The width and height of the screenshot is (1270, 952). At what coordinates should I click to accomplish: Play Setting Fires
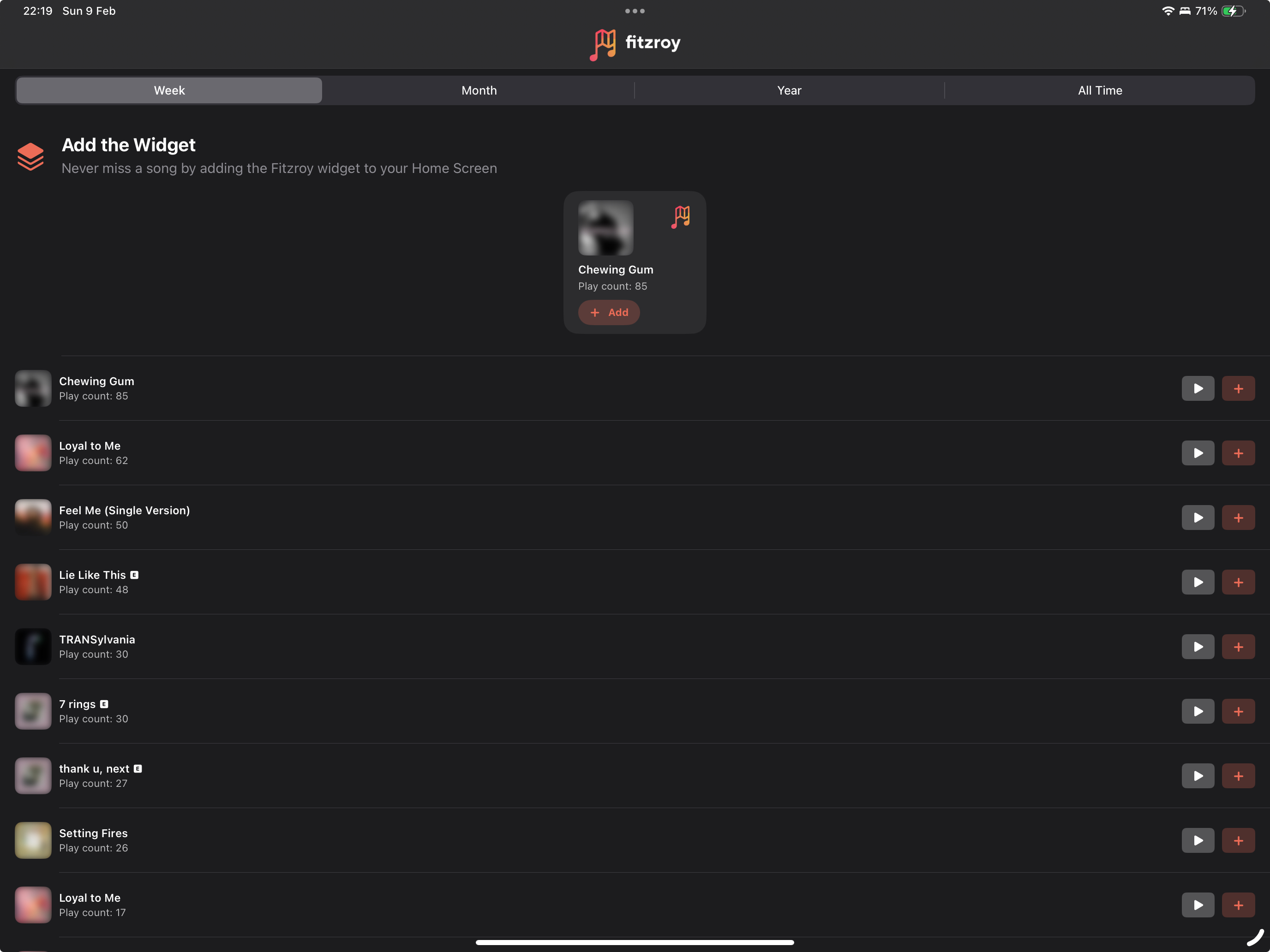pos(1198,841)
